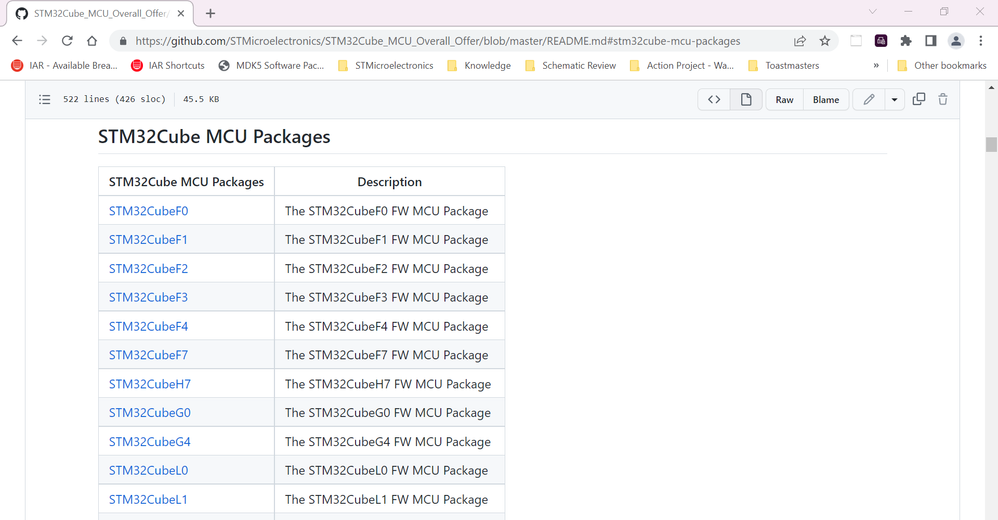Go back to the previous page

[x=17, y=41]
